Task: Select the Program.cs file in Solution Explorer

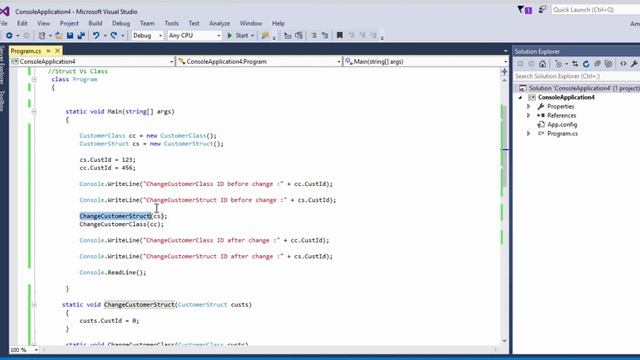Action: (x=562, y=133)
